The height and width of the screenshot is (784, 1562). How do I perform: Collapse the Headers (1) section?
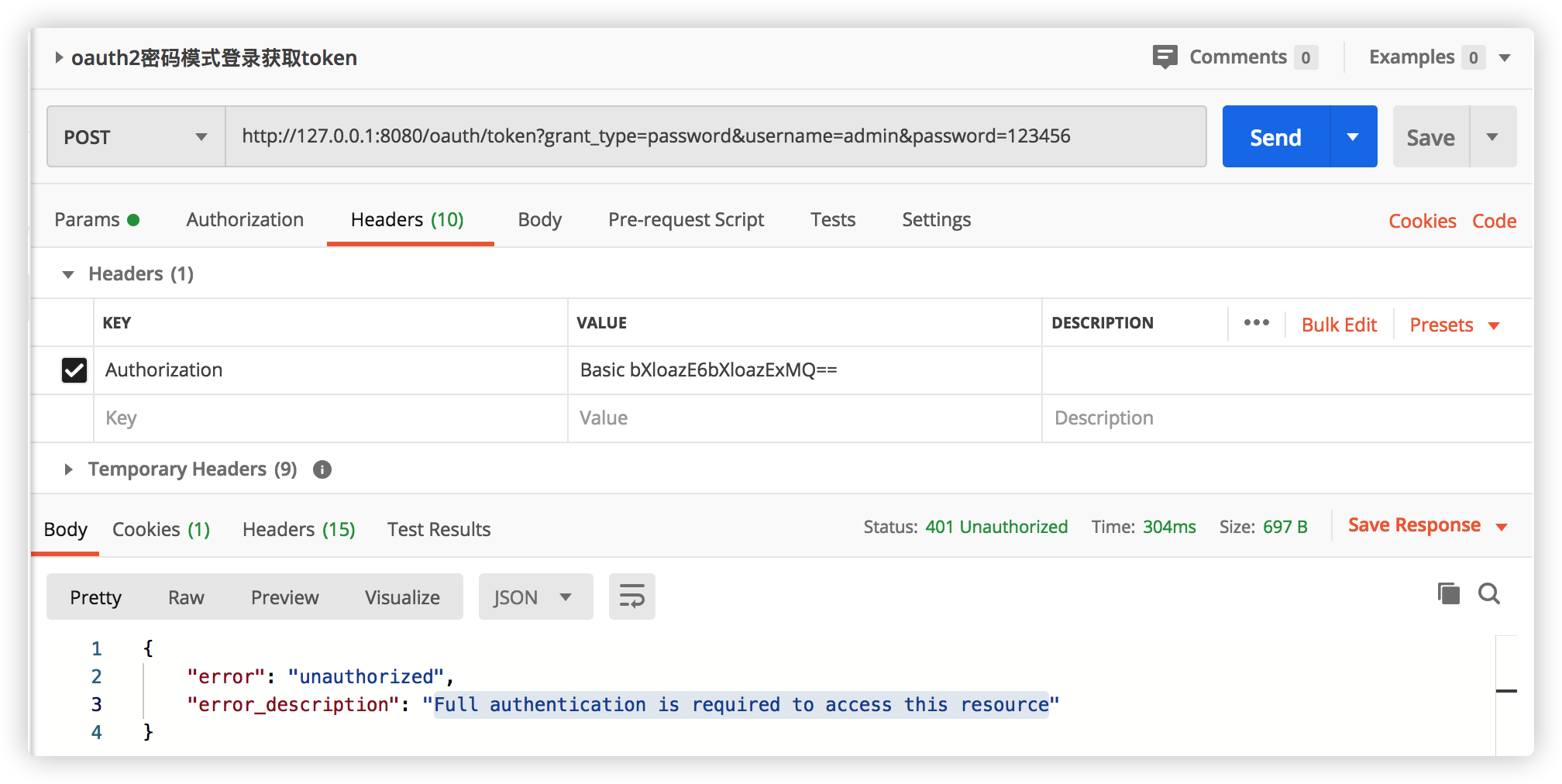pyautogui.click(x=68, y=274)
